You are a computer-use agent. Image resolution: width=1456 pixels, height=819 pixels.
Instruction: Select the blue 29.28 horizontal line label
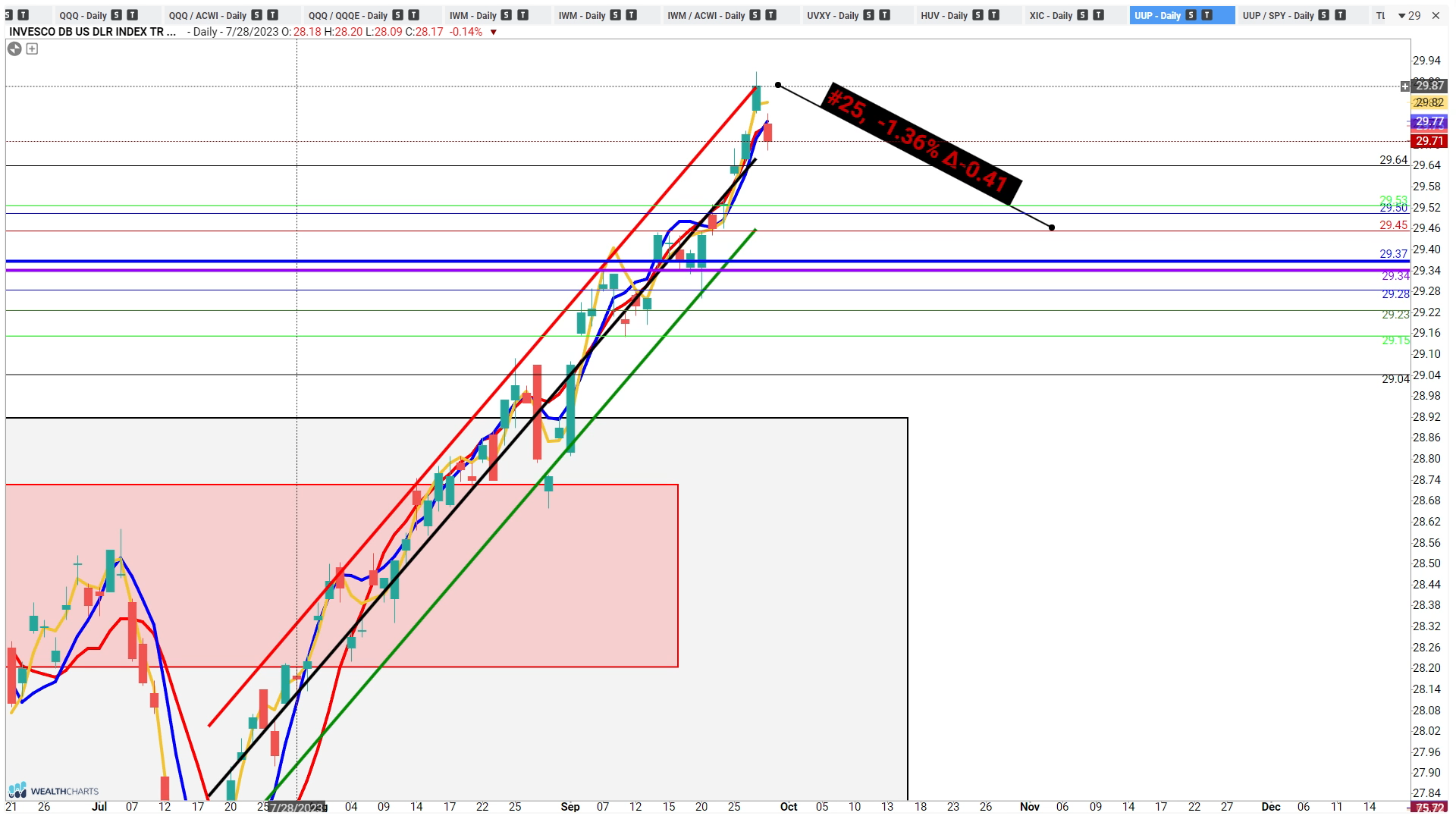pyautogui.click(x=1395, y=294)
